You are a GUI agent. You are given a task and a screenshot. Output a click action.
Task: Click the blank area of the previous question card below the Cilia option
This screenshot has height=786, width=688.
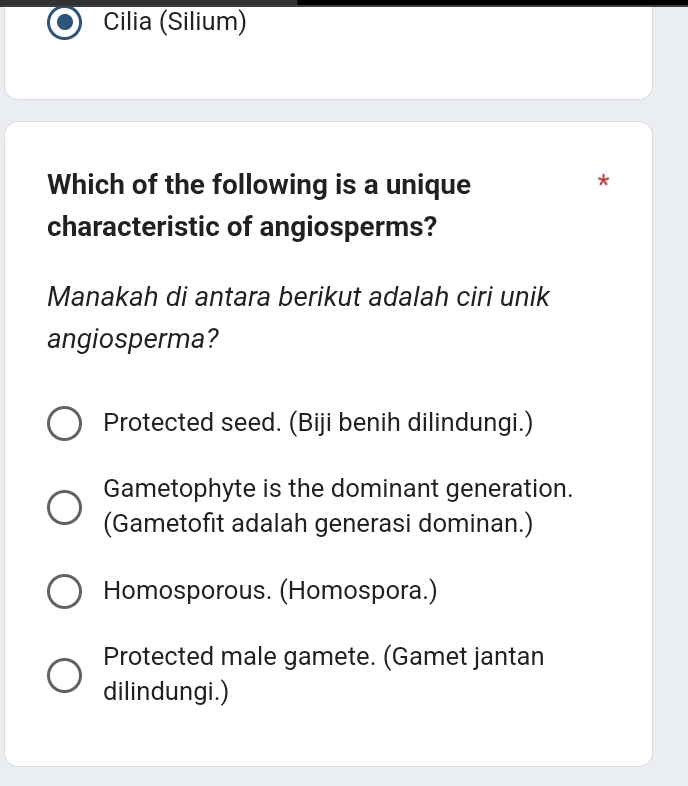coord(328,70)
